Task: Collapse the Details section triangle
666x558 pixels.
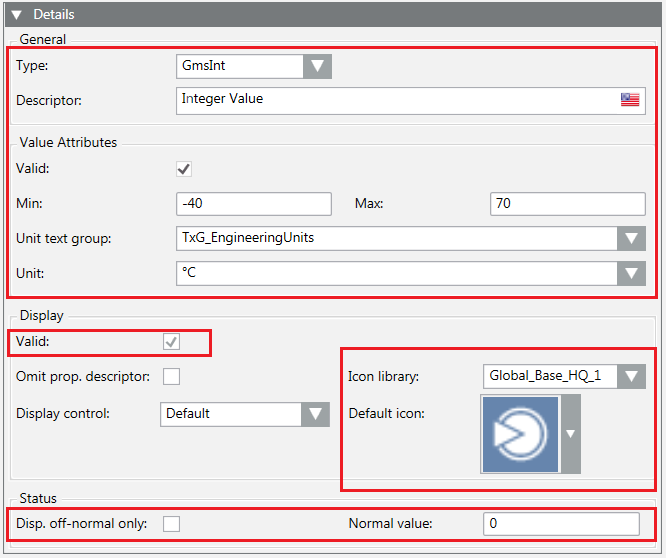Action: coord(18,15)
